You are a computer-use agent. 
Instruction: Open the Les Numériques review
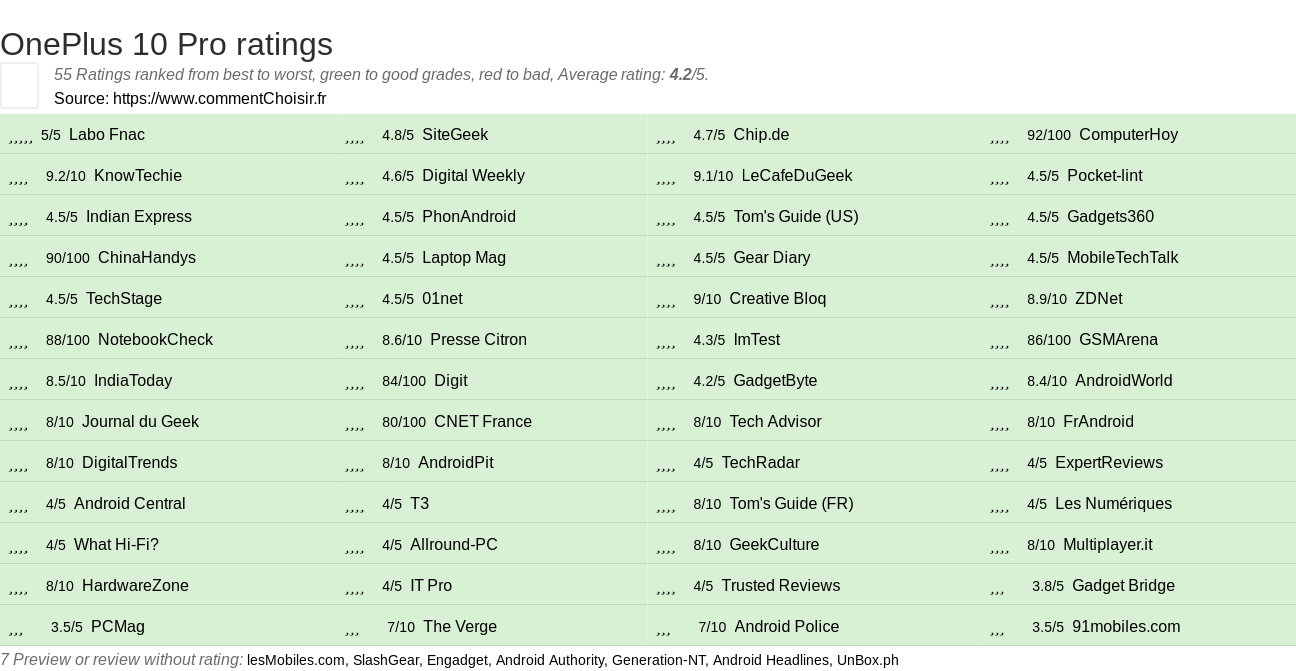click(x=1113, y=504)
